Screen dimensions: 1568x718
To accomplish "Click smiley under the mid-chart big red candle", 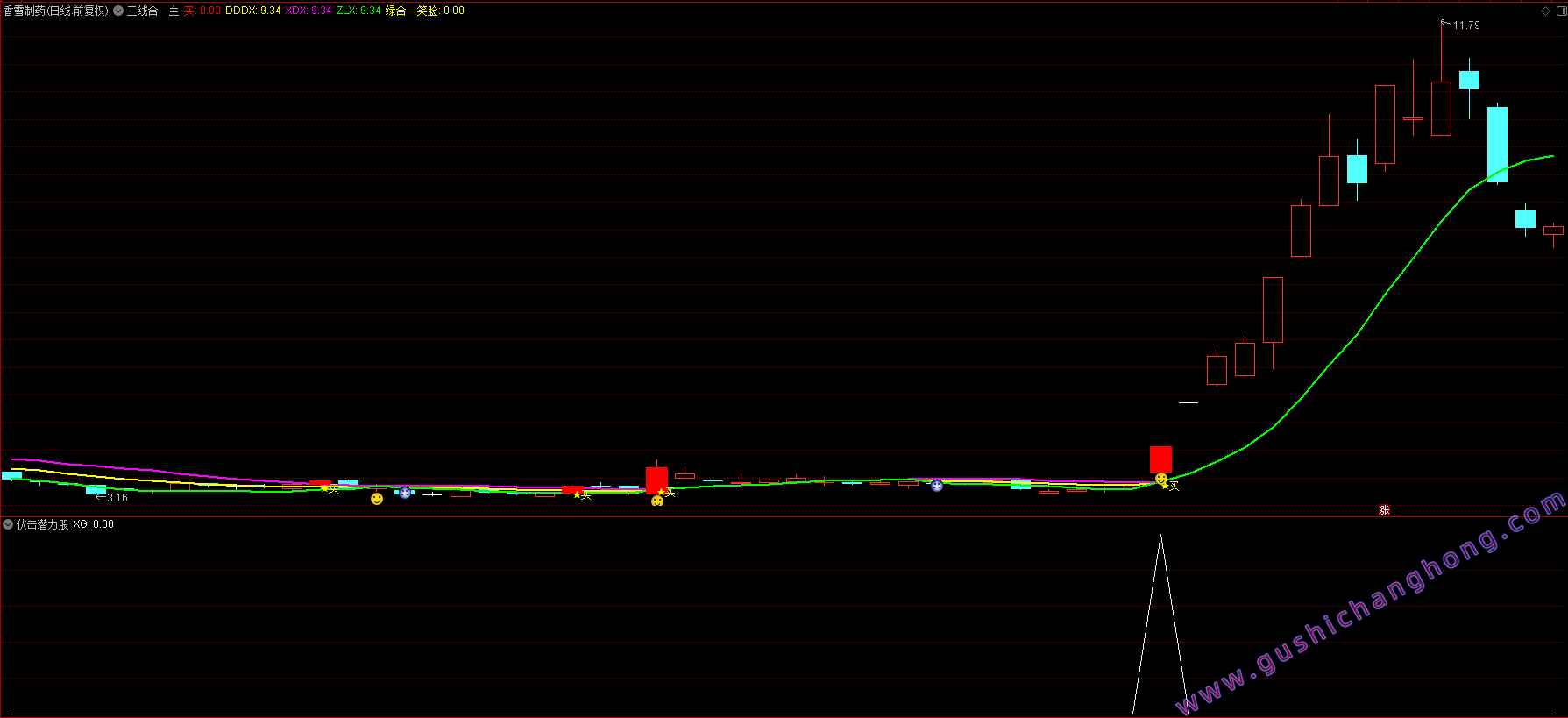I will tap(657, 501).
